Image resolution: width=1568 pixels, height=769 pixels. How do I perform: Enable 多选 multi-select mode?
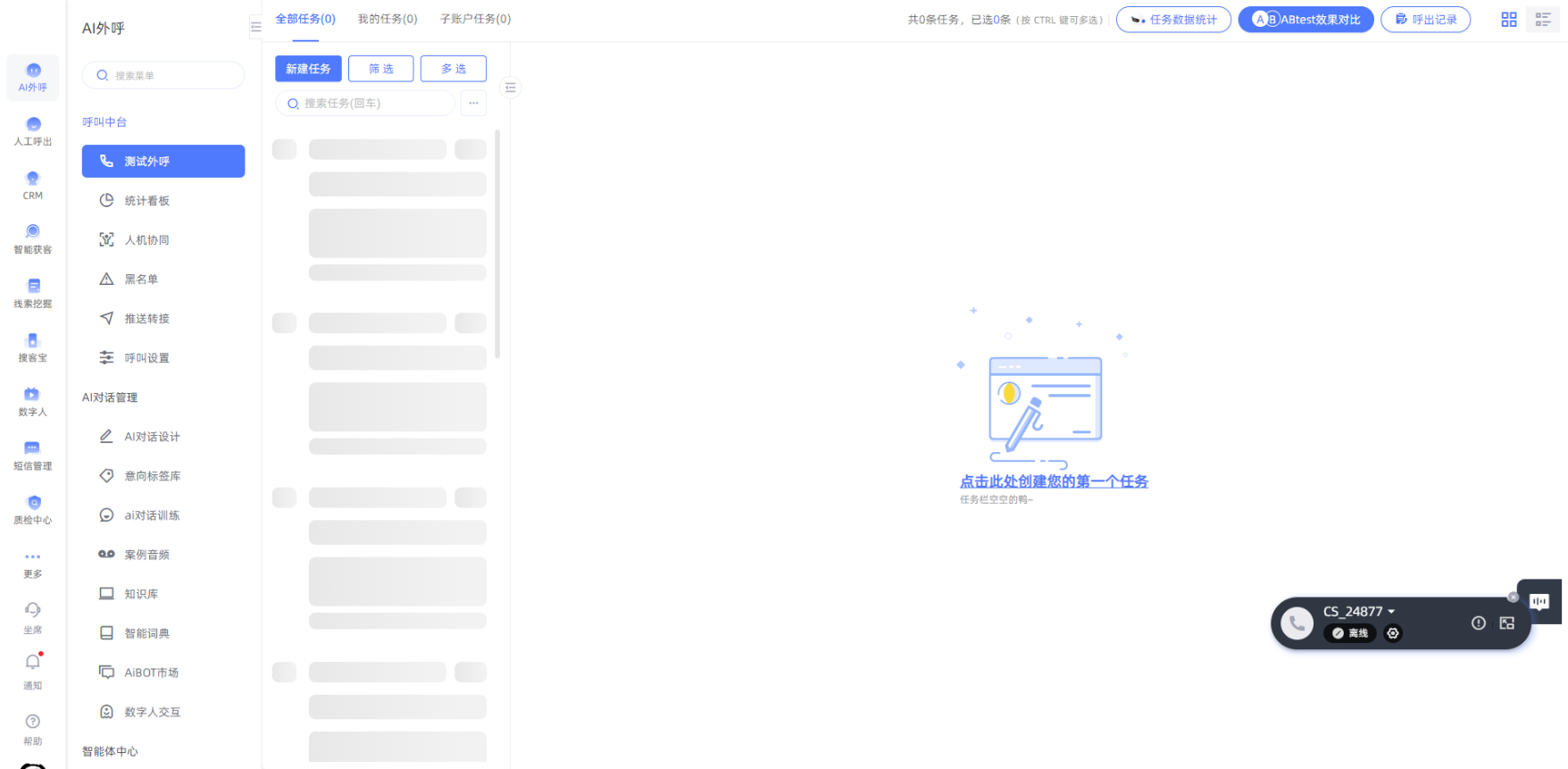coord(454,69)
